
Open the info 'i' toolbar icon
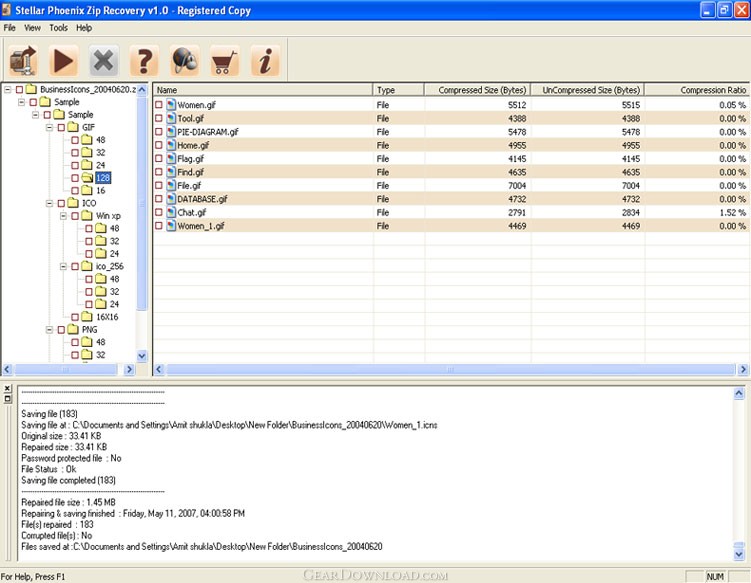click(265, 60)
